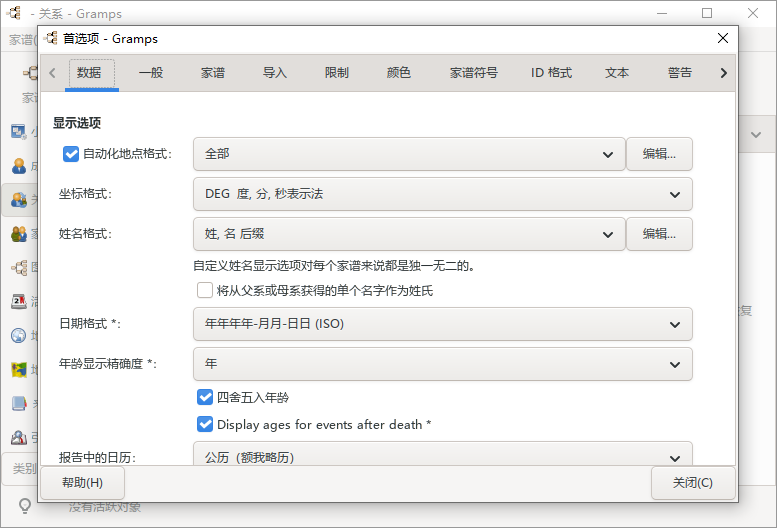The width and height of the screenshot is (777, 528).
Task: Click 坐标格式 label
Action: coord(85,194)
